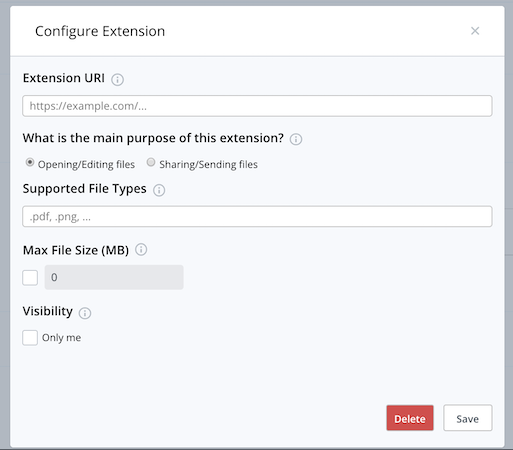Tick the Only me visibility checkbox

click(x=30, y=338)
